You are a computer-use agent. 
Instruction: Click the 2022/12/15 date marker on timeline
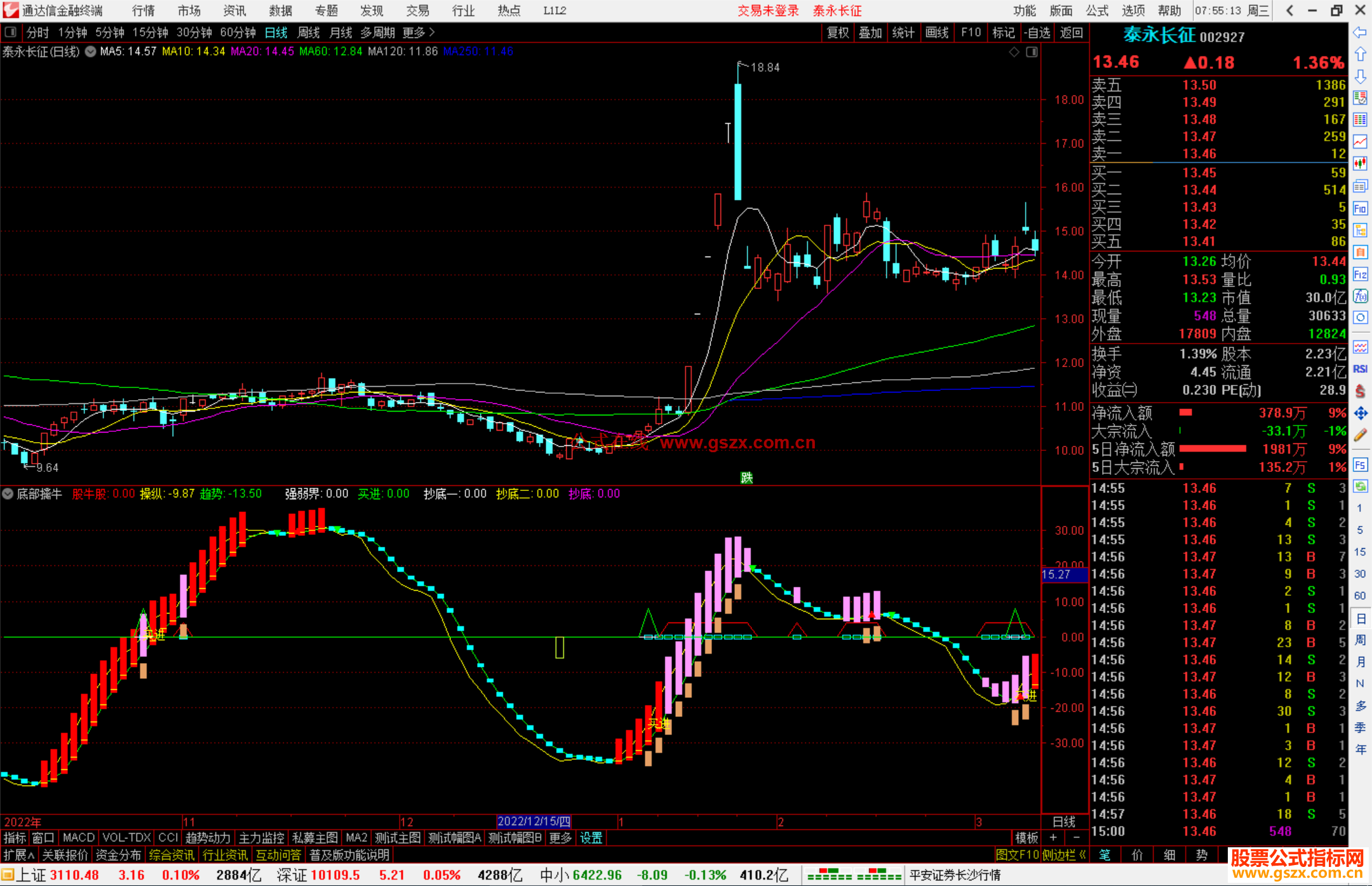point(534,821)
